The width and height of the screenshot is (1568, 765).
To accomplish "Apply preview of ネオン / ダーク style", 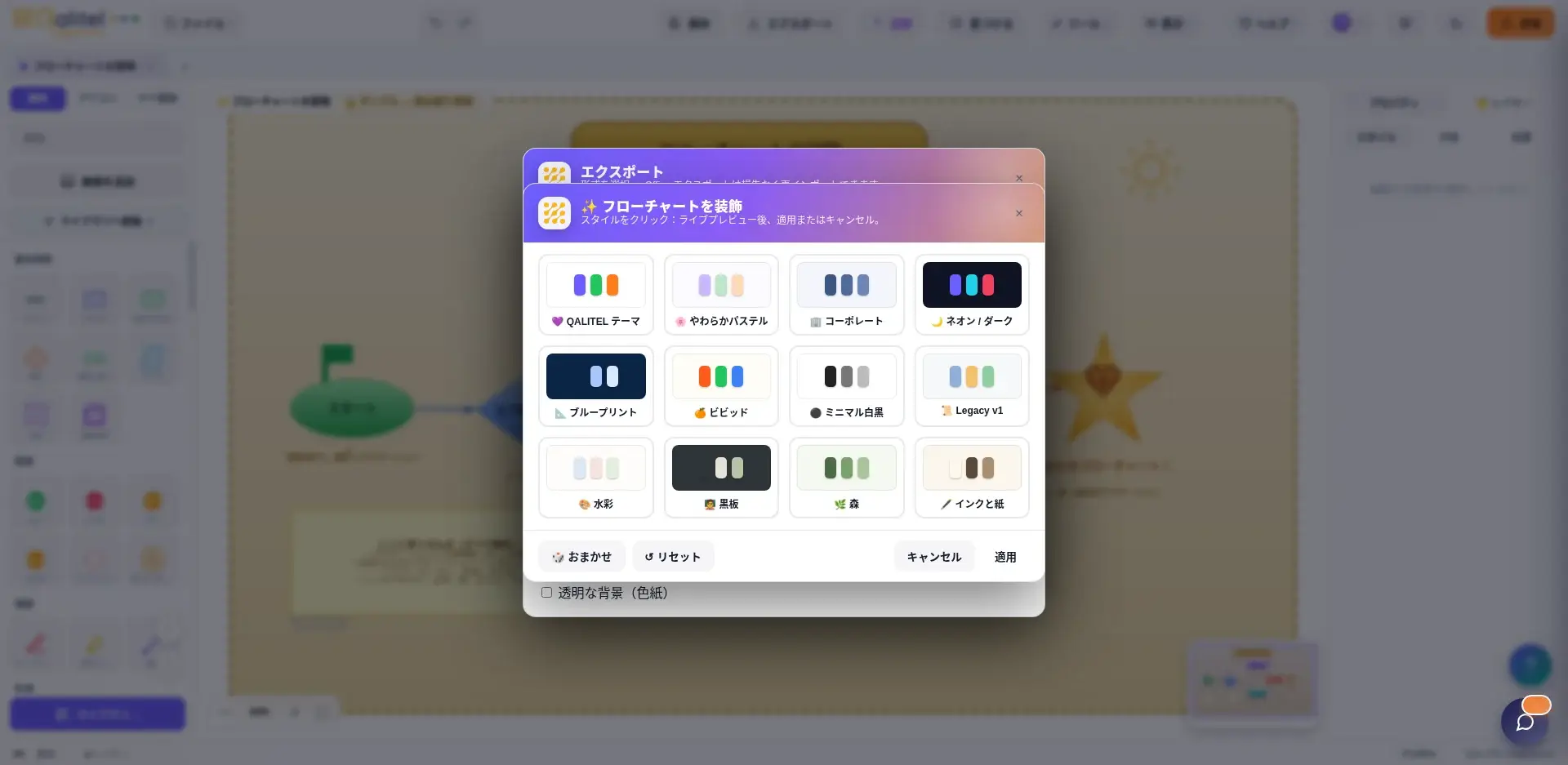I will click(972, 295).
